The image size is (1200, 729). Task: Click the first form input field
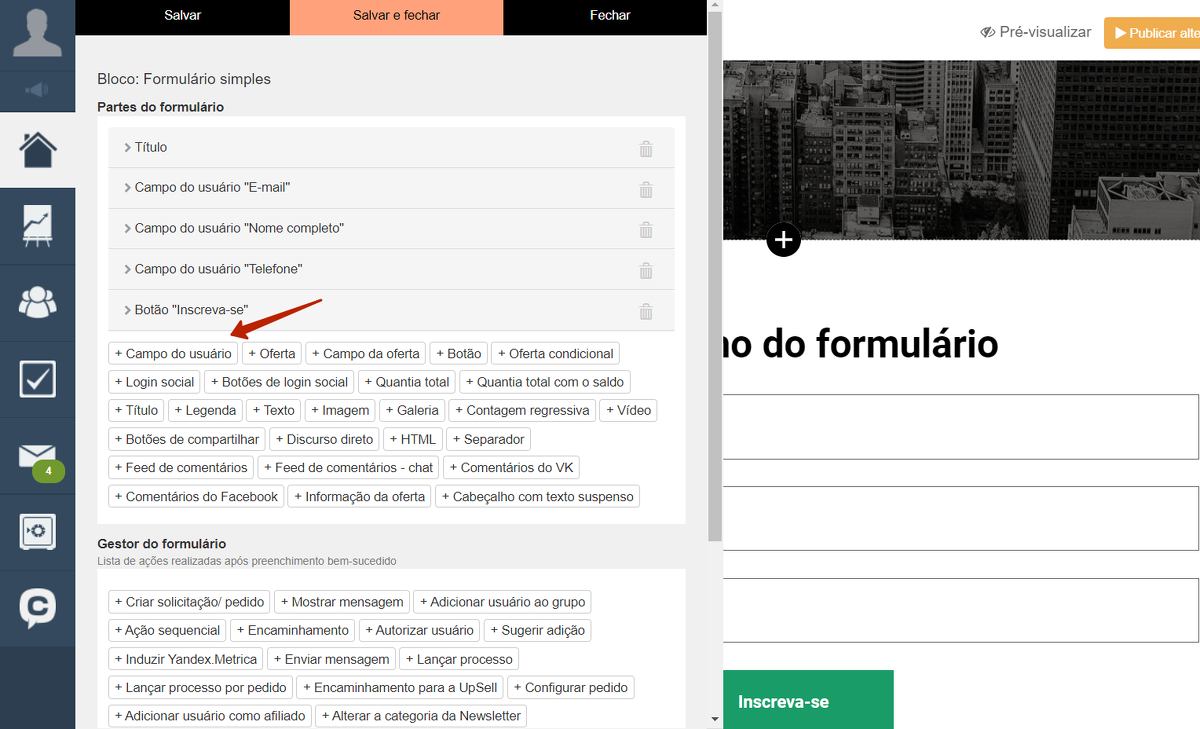click(x=960, y=427)
